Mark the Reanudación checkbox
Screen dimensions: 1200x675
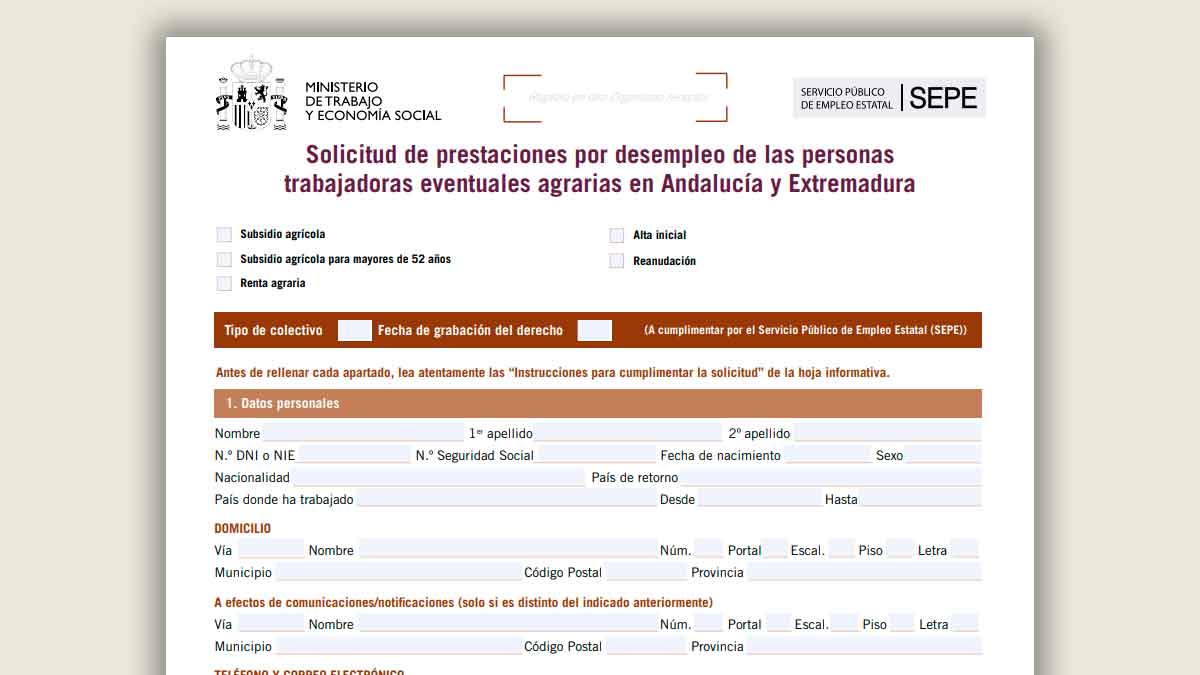617,261
